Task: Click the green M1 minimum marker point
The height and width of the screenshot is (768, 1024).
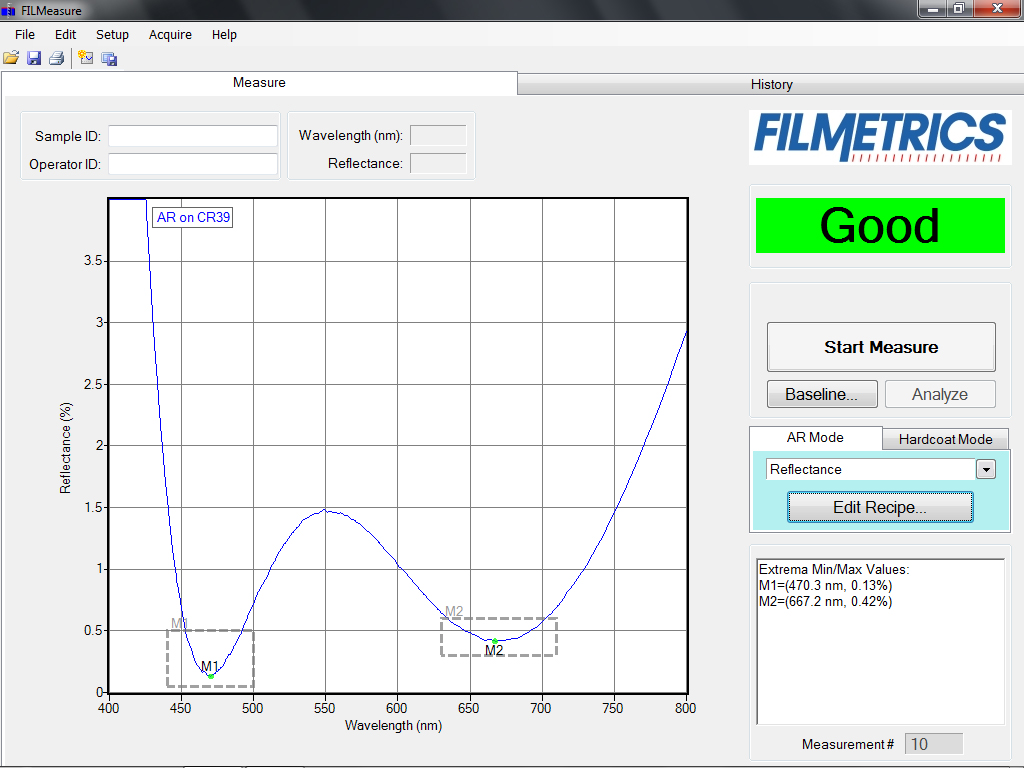Action: tap(211, 676)
